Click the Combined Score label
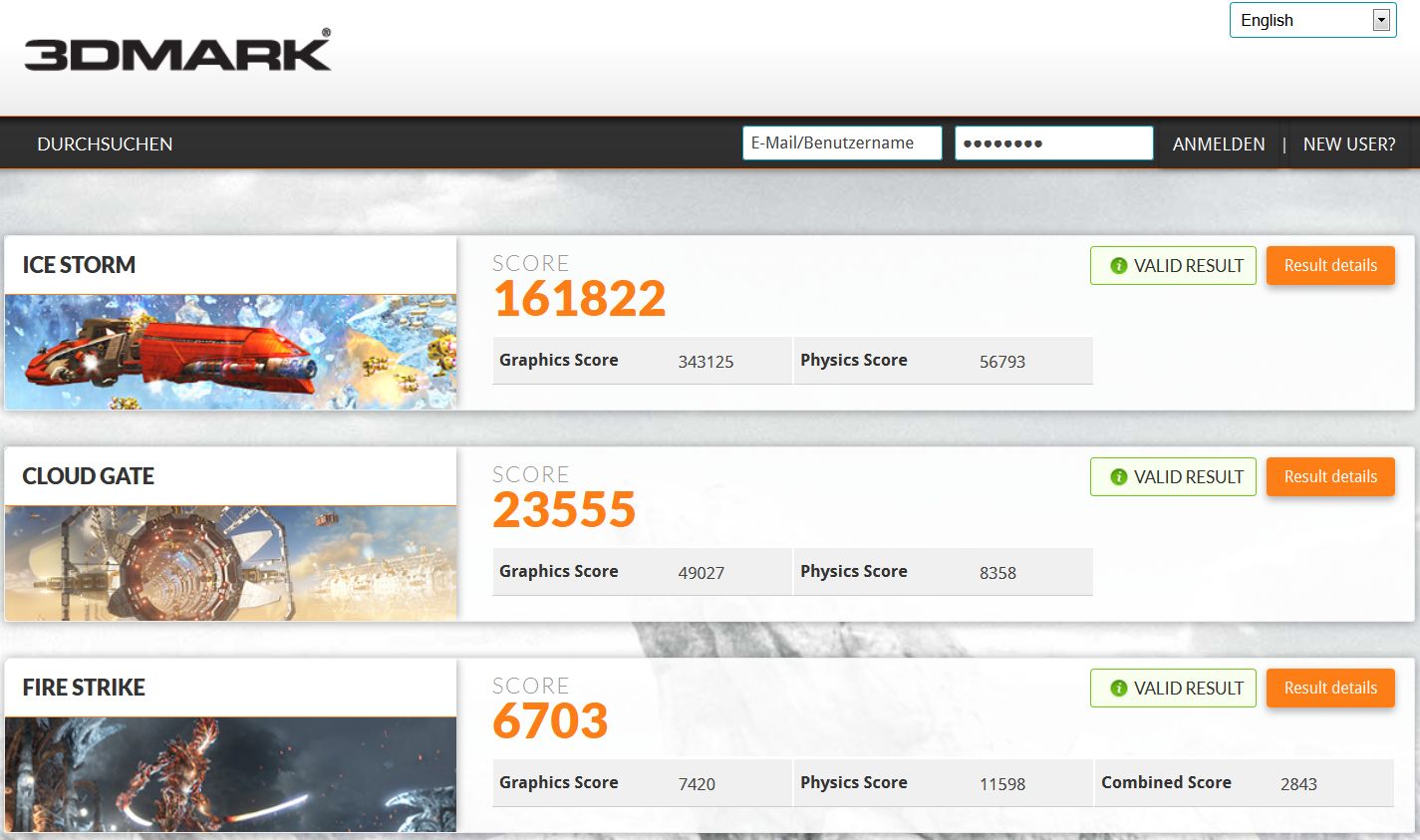The image size is (1420, 840). (x=1166, y=782)
